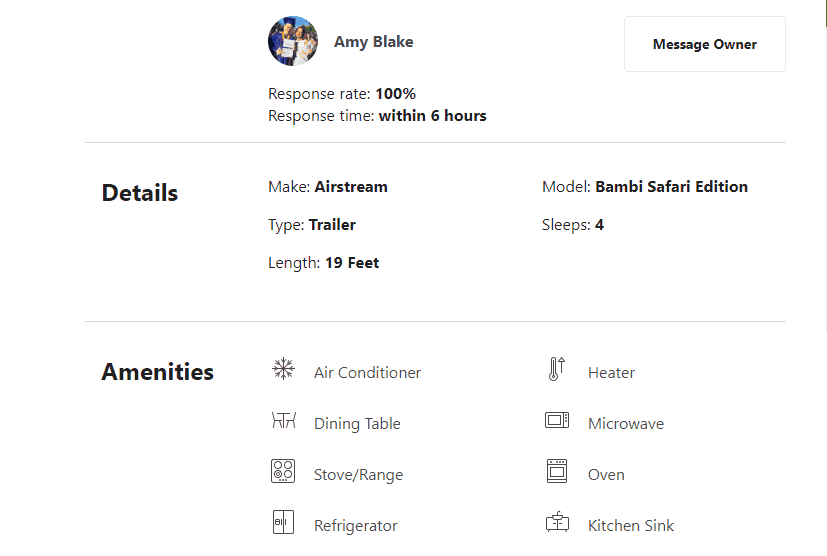Click the Oven icon
This screenshot has width=827, height=556.
557,471
